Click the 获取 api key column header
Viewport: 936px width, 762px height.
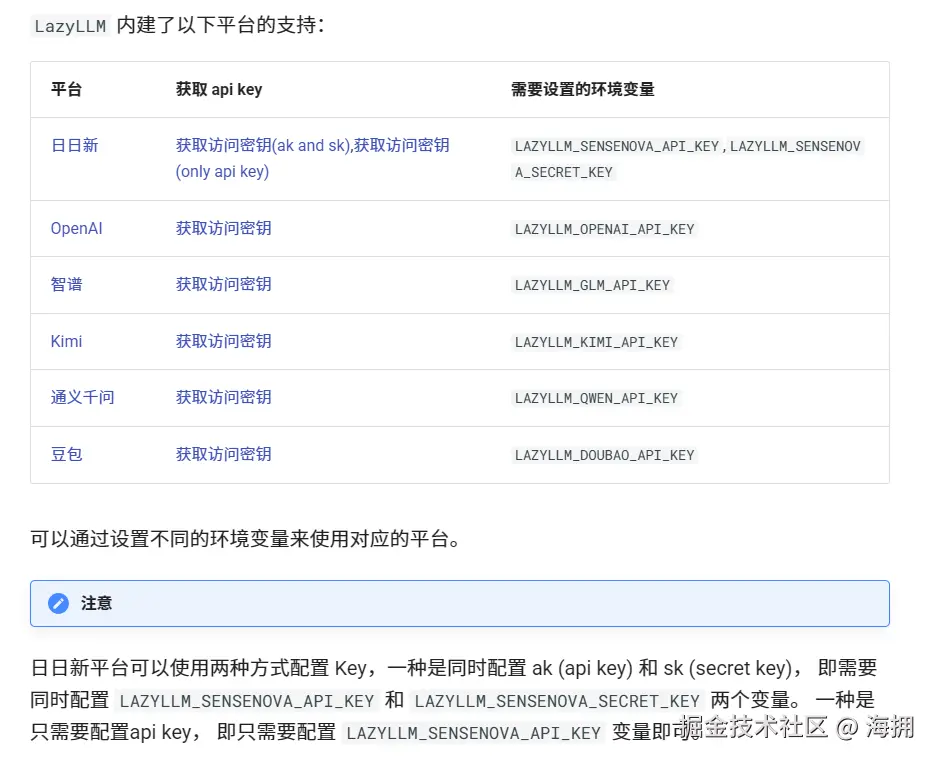tap(219, 90)
